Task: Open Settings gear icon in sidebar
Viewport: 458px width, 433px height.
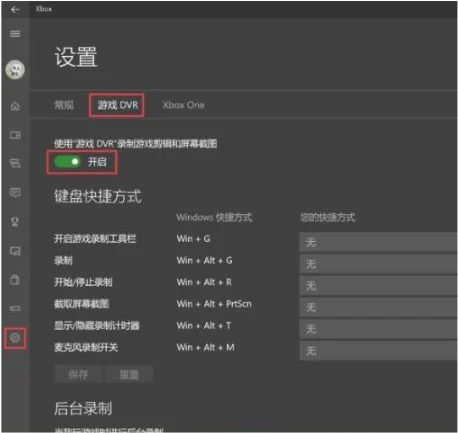Action: [x=15, y=338]
